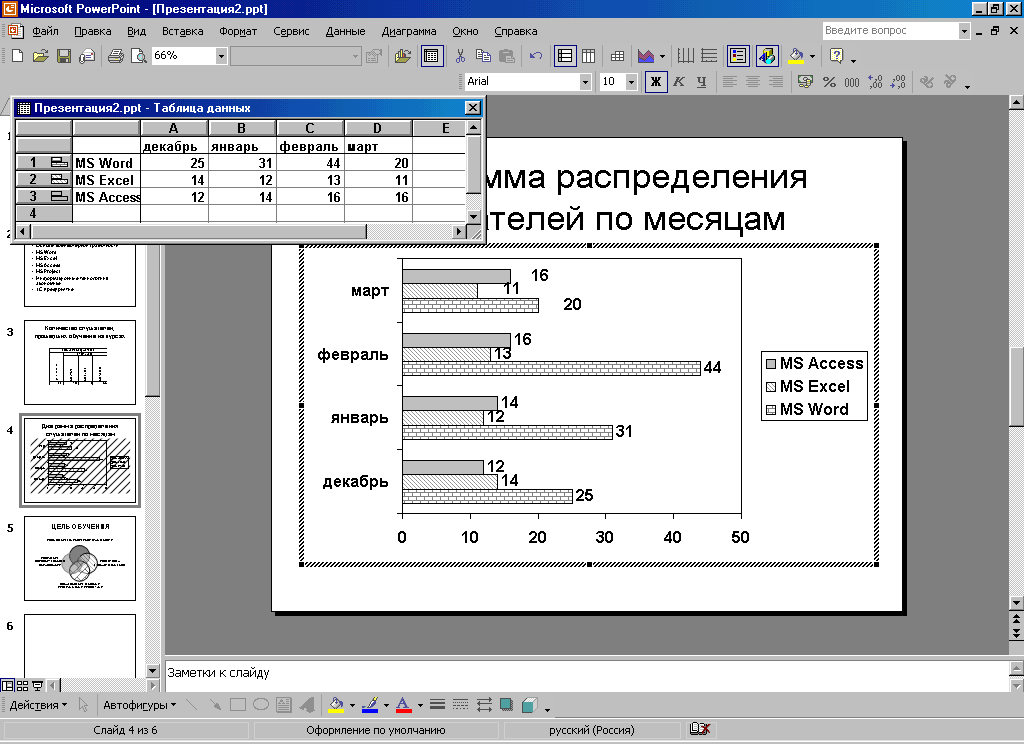Click the Fill Color bucket in top toolbar
The width and height of the screenshot is (1024, 744).
point(795,56)
